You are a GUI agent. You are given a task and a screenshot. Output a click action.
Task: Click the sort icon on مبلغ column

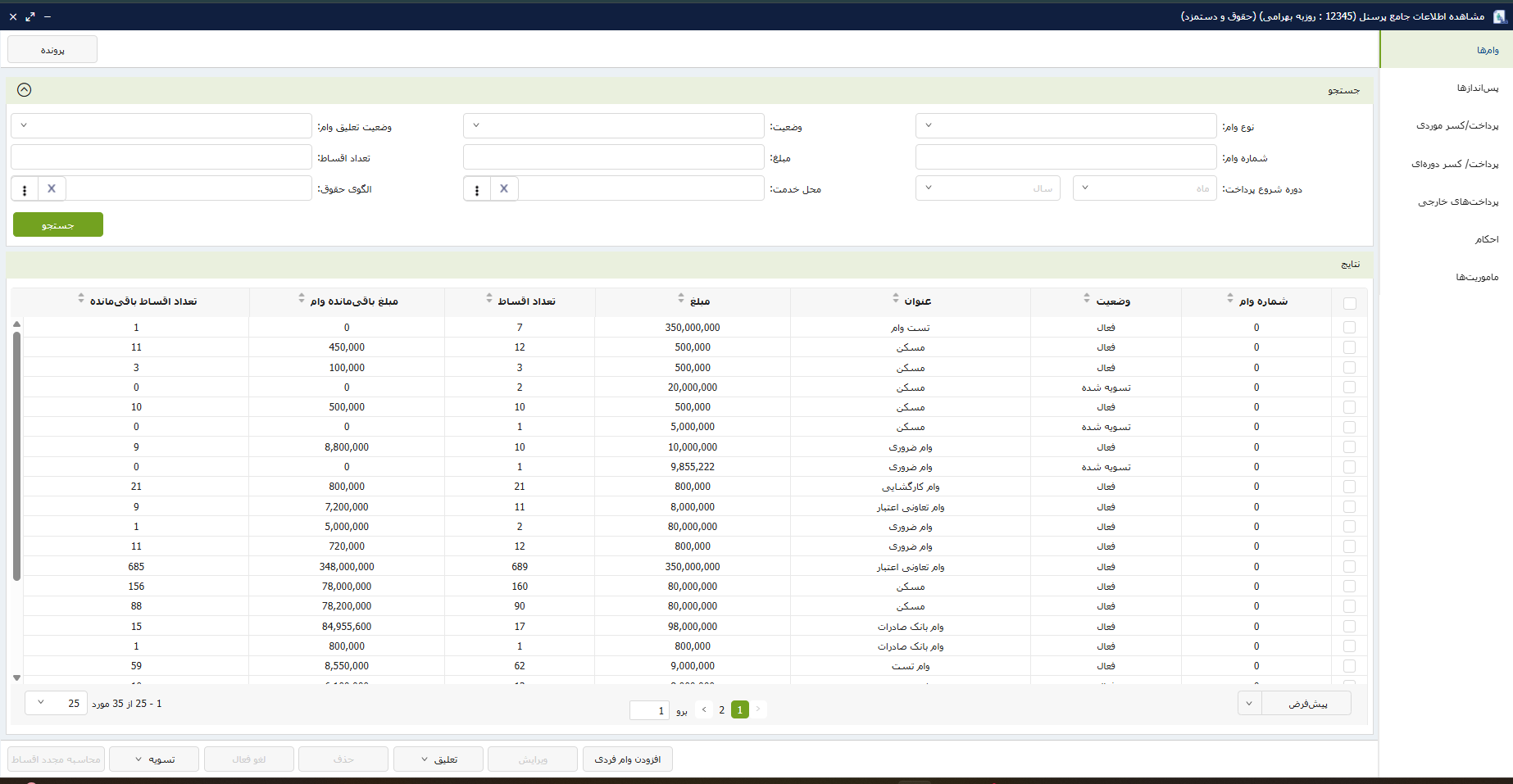click(x=681, y=298)
